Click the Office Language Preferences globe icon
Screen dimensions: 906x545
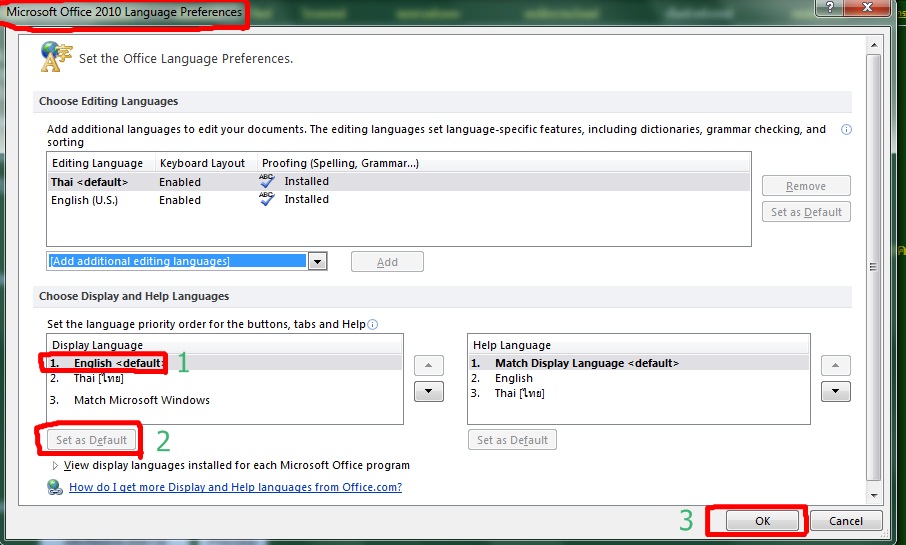click(56, 57)
